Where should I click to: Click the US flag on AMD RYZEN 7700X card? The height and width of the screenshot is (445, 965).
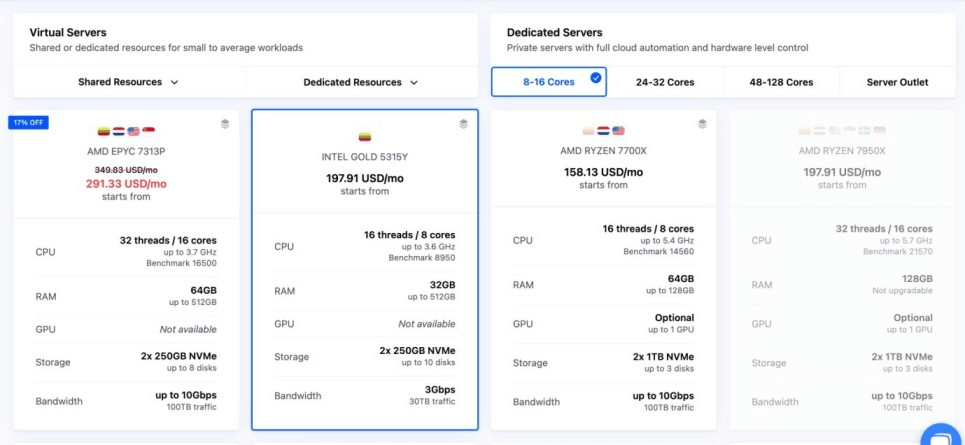coord(618,131)
